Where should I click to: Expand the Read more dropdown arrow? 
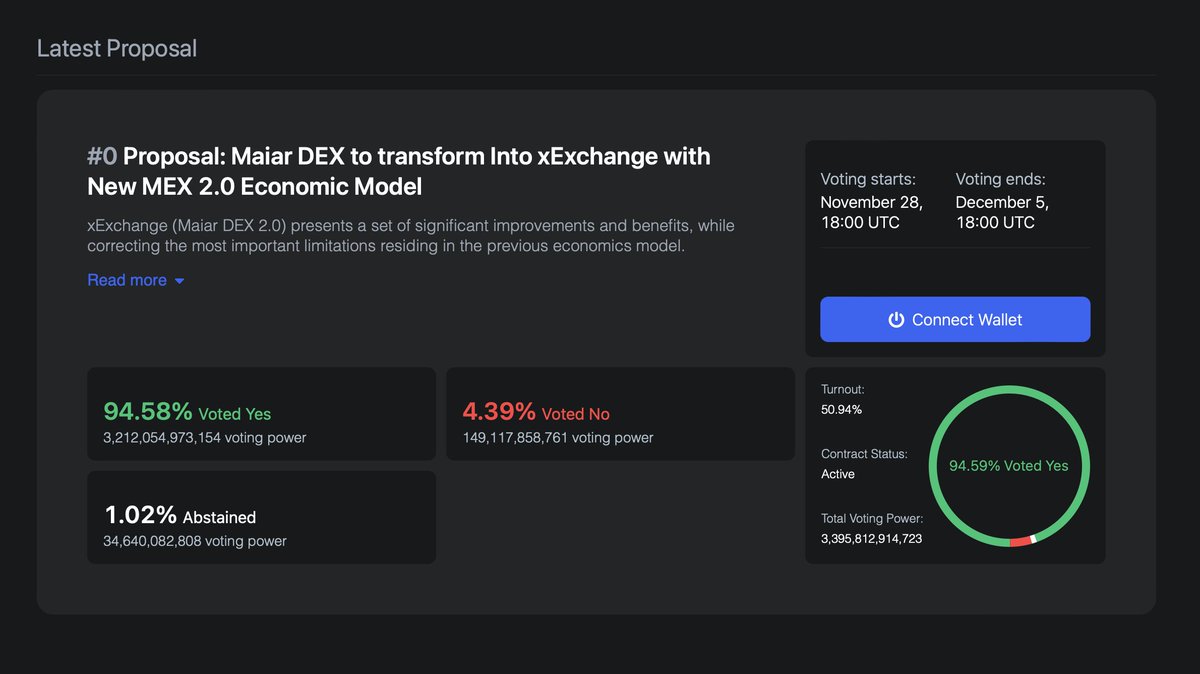pyautogui.click(x=179, y=281)
